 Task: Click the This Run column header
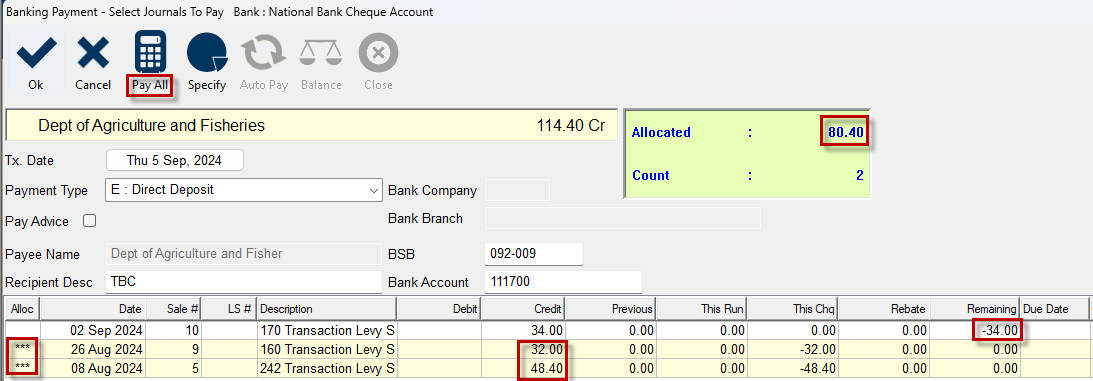[701, 309]
